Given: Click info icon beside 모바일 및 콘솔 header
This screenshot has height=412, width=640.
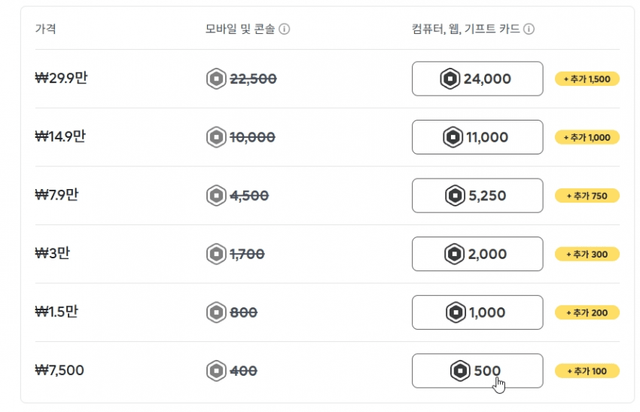Looking at the screenshot, I should coord(285,29).
